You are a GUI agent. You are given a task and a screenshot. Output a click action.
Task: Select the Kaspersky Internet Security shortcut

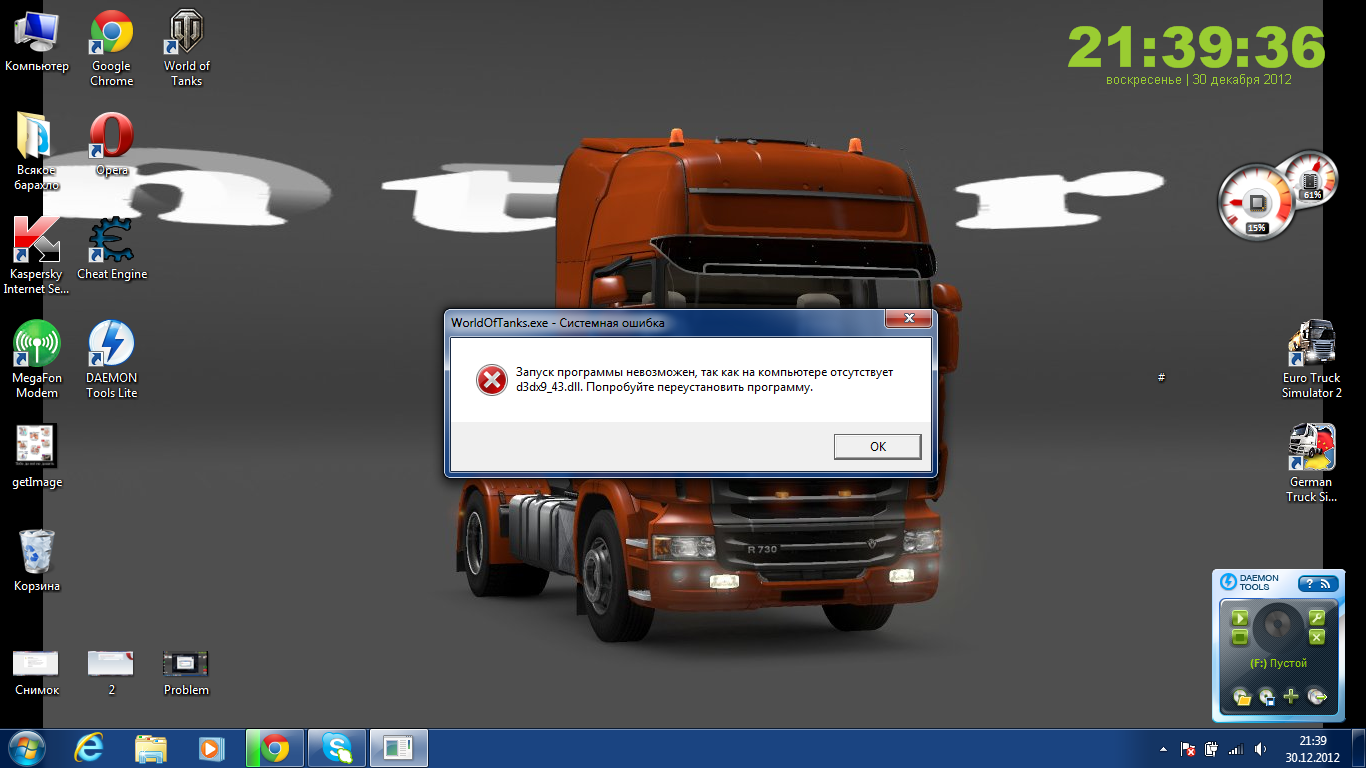37,256
